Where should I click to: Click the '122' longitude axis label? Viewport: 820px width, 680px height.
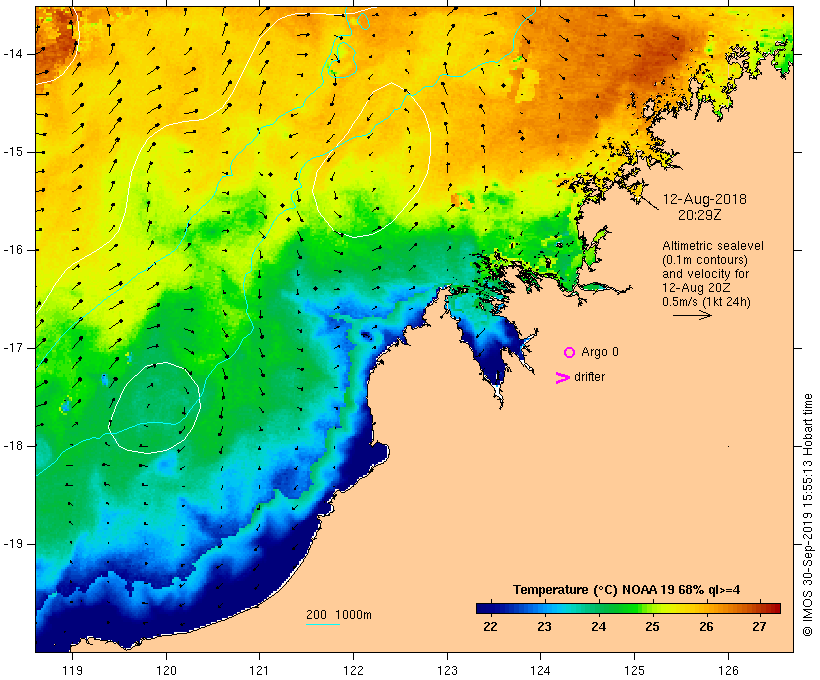[x=354, y=670]
